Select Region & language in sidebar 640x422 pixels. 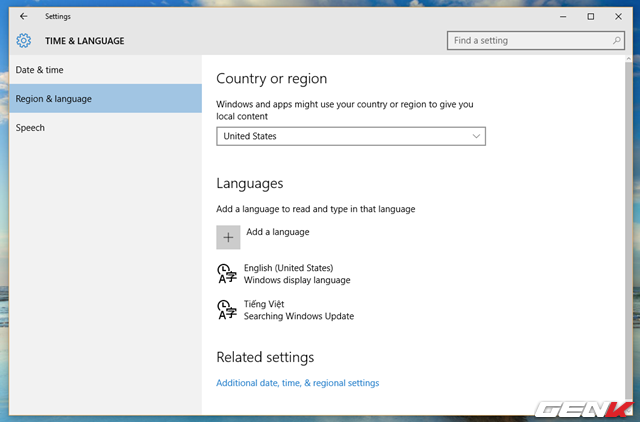point(105,98)
